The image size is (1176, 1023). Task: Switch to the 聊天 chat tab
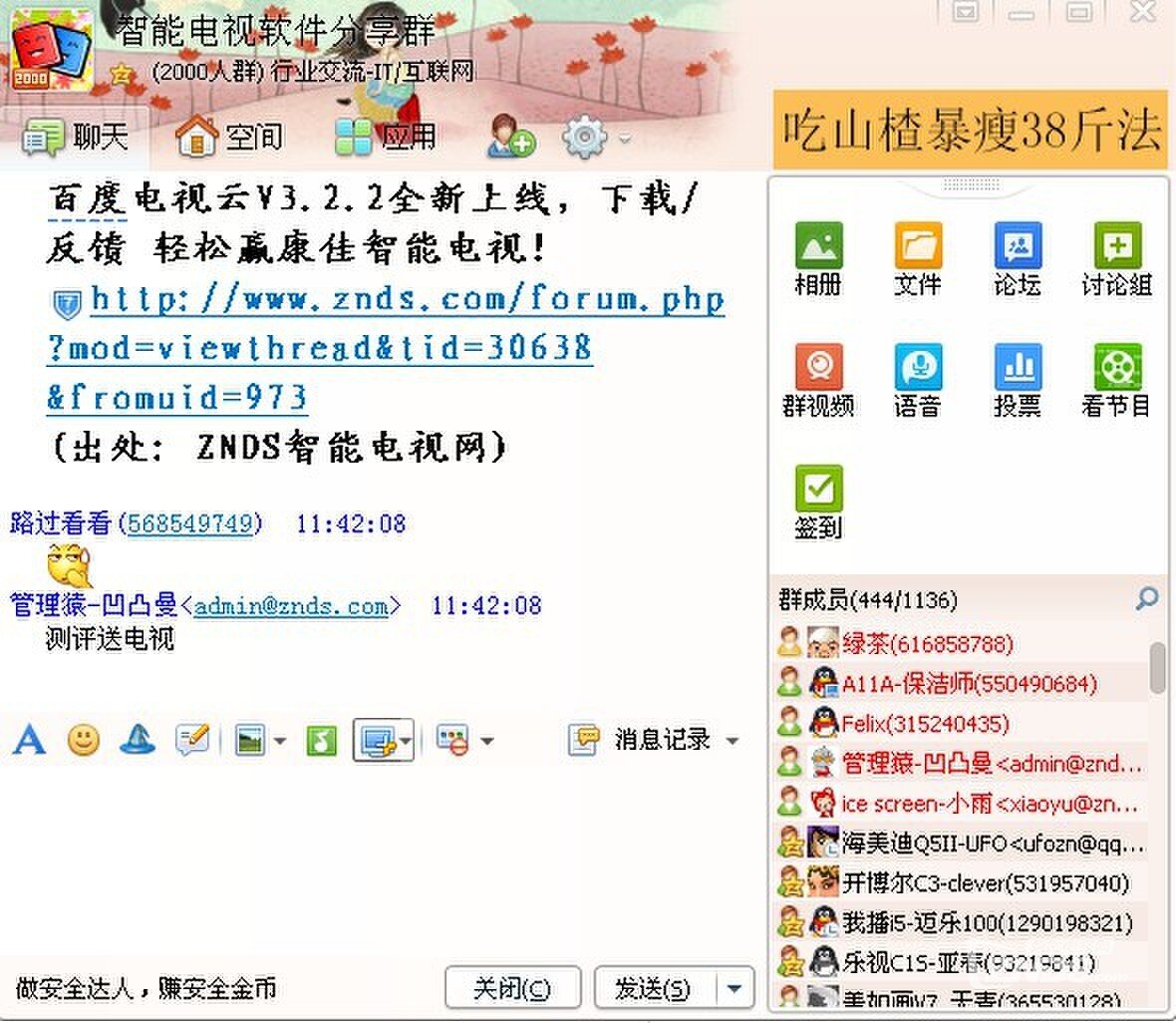pyautogui.click(x=75, y=138)
